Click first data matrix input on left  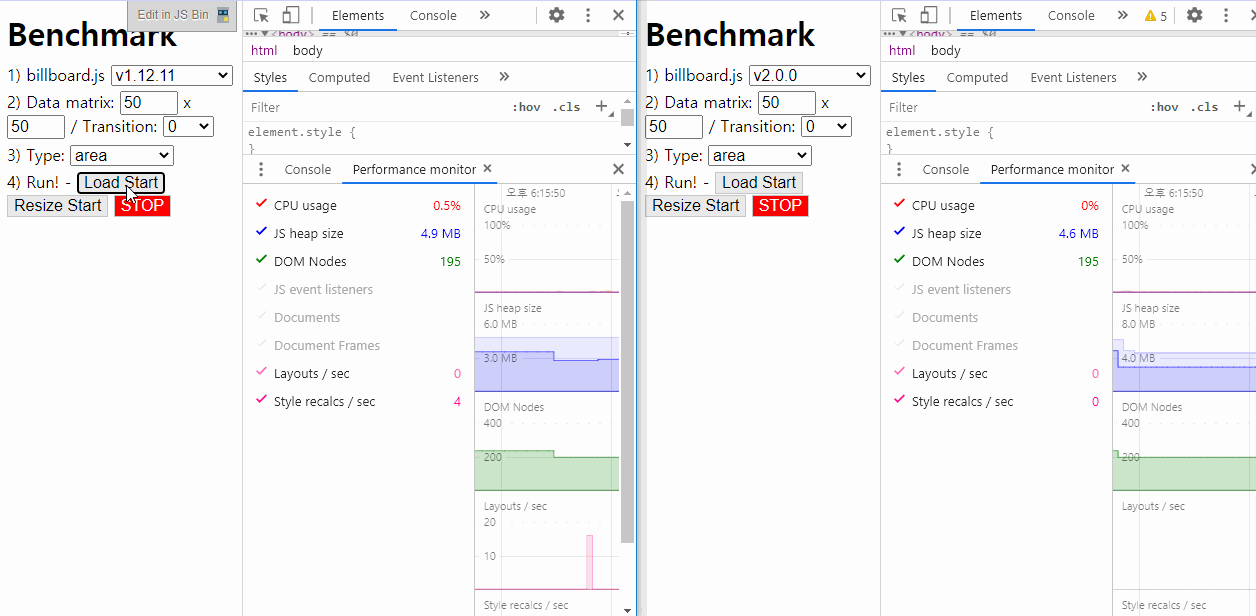pos(149,102)
